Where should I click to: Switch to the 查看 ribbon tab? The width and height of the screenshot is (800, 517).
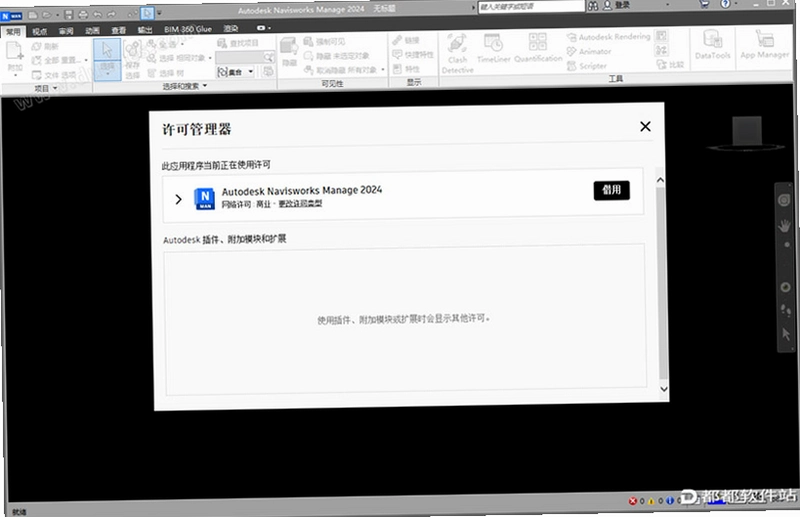(x=118, y=30)
